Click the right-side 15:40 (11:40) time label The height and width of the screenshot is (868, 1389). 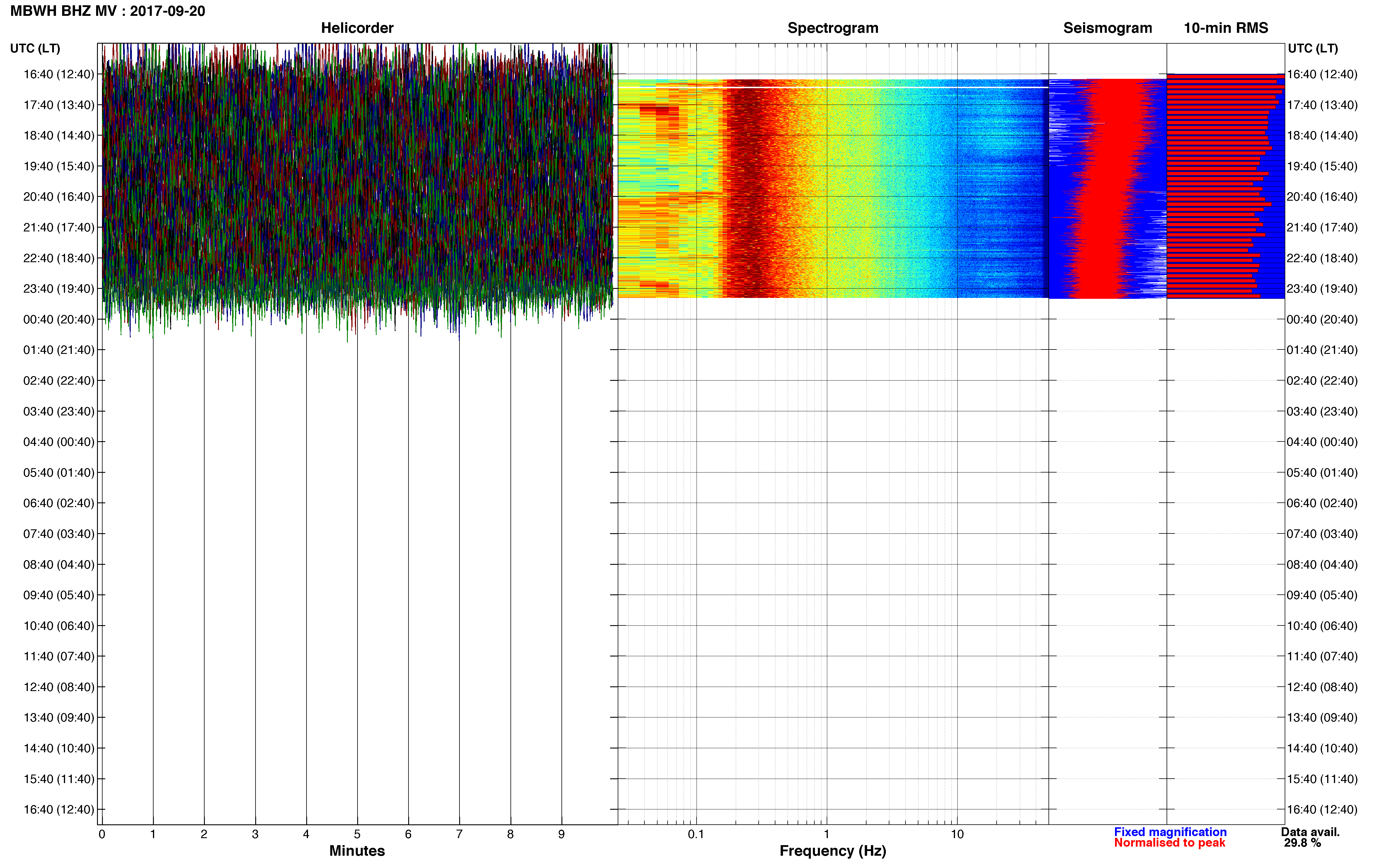[1322, 779]
